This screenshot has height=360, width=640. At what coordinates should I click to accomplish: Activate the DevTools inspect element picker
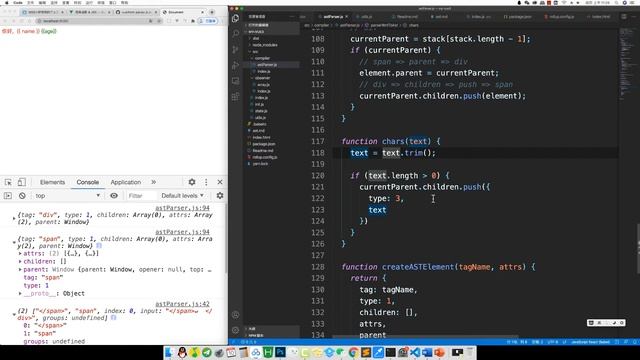click(x=8, y=182)
